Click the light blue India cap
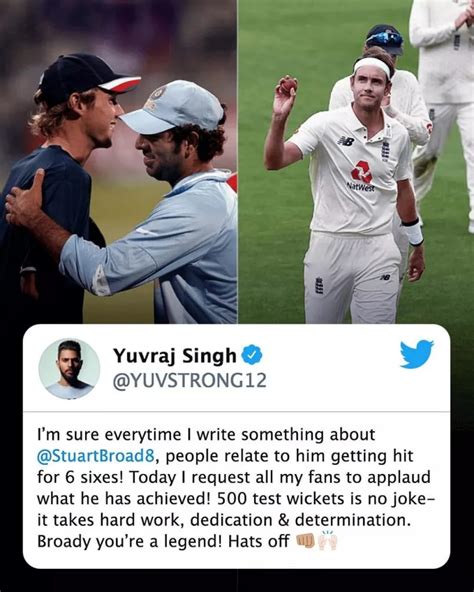 (x=172, y=107)
